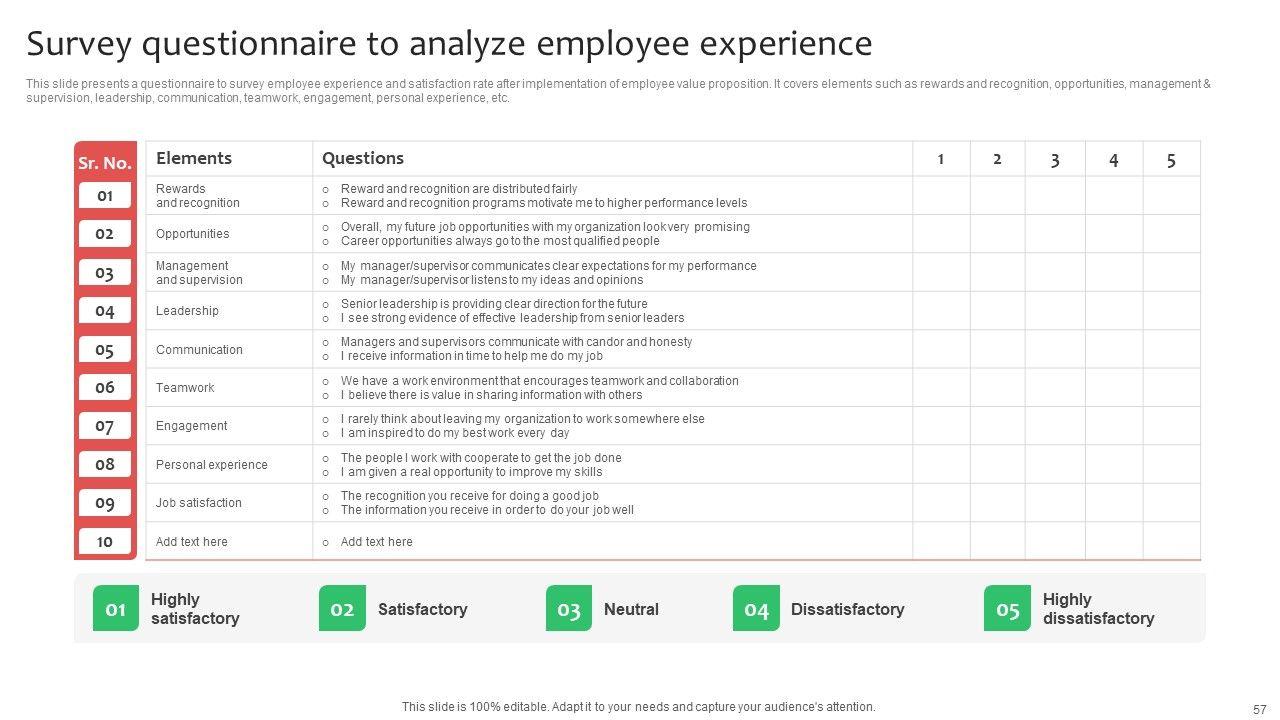
Task: Mark rating 3 cell for Teamwork row
Action: tap(1055, 388)
